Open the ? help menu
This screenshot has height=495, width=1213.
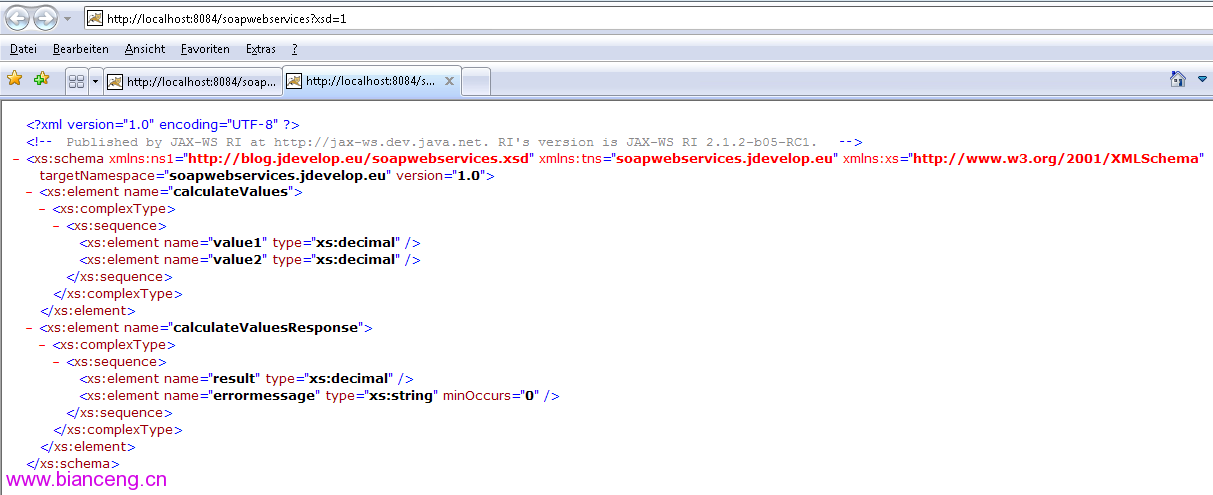(x=295, y=48)
